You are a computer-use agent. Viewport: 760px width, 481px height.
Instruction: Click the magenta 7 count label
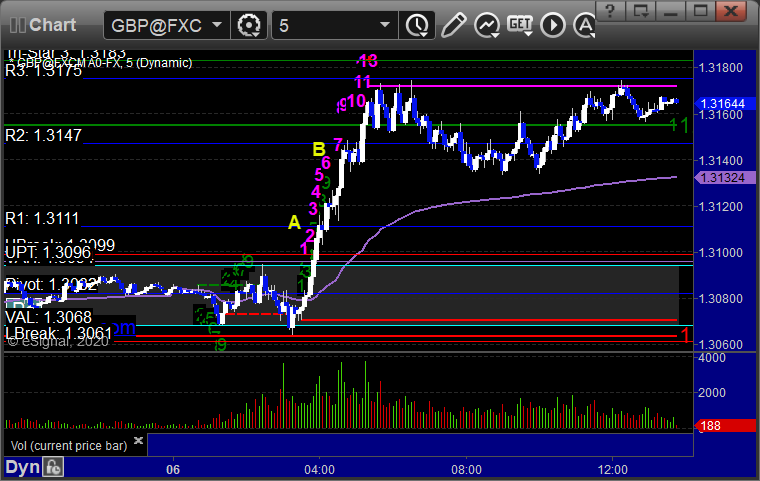click(x=338, y=145)
